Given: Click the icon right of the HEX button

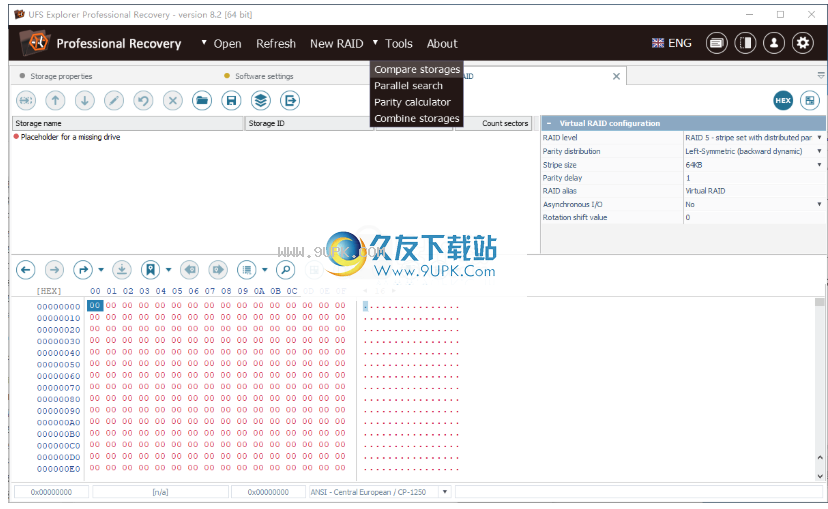Looking at the screenshot, I should [x=810, y=100].
